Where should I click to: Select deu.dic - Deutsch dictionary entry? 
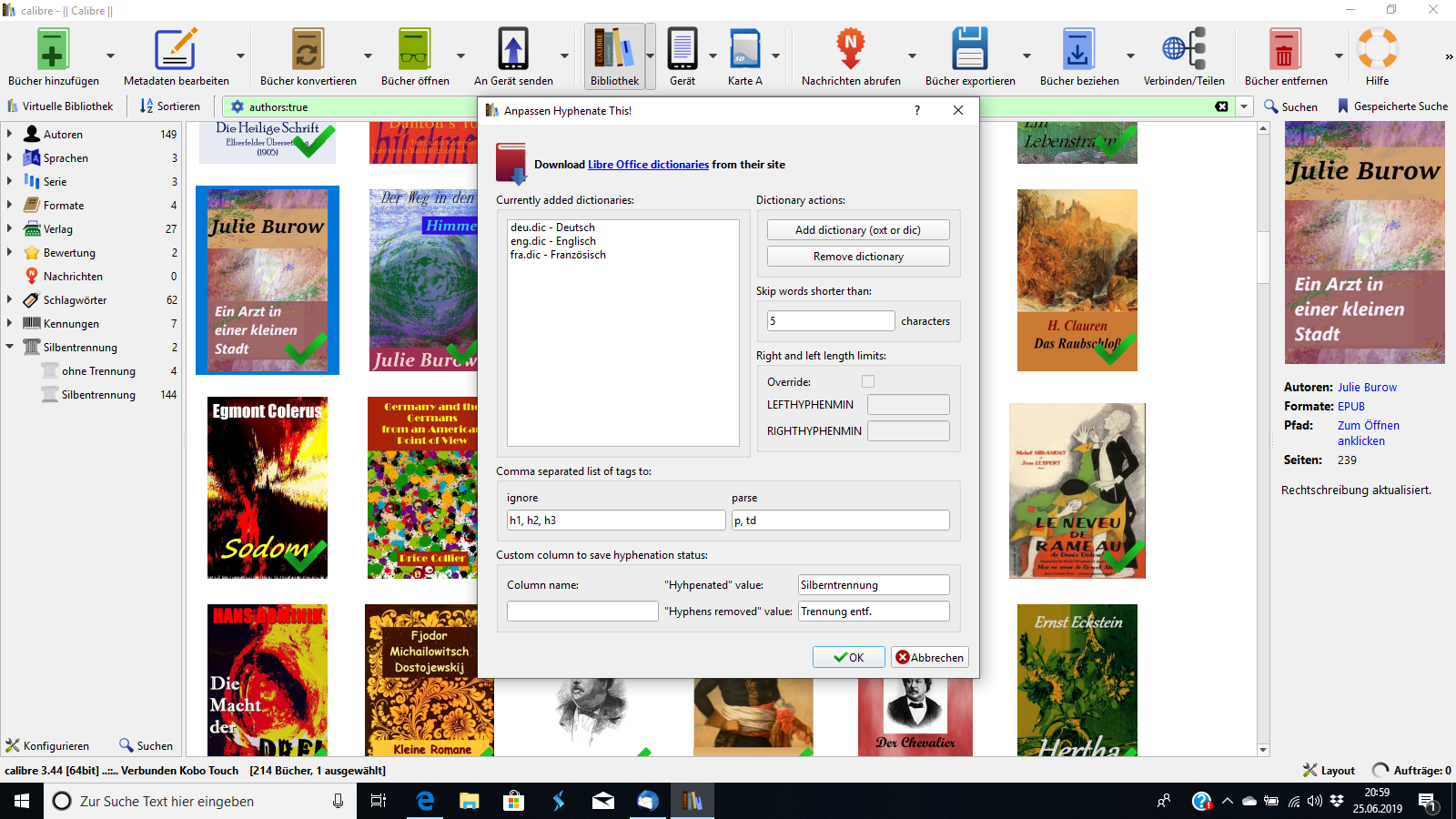pyautogui.click(x=552, y=227)
